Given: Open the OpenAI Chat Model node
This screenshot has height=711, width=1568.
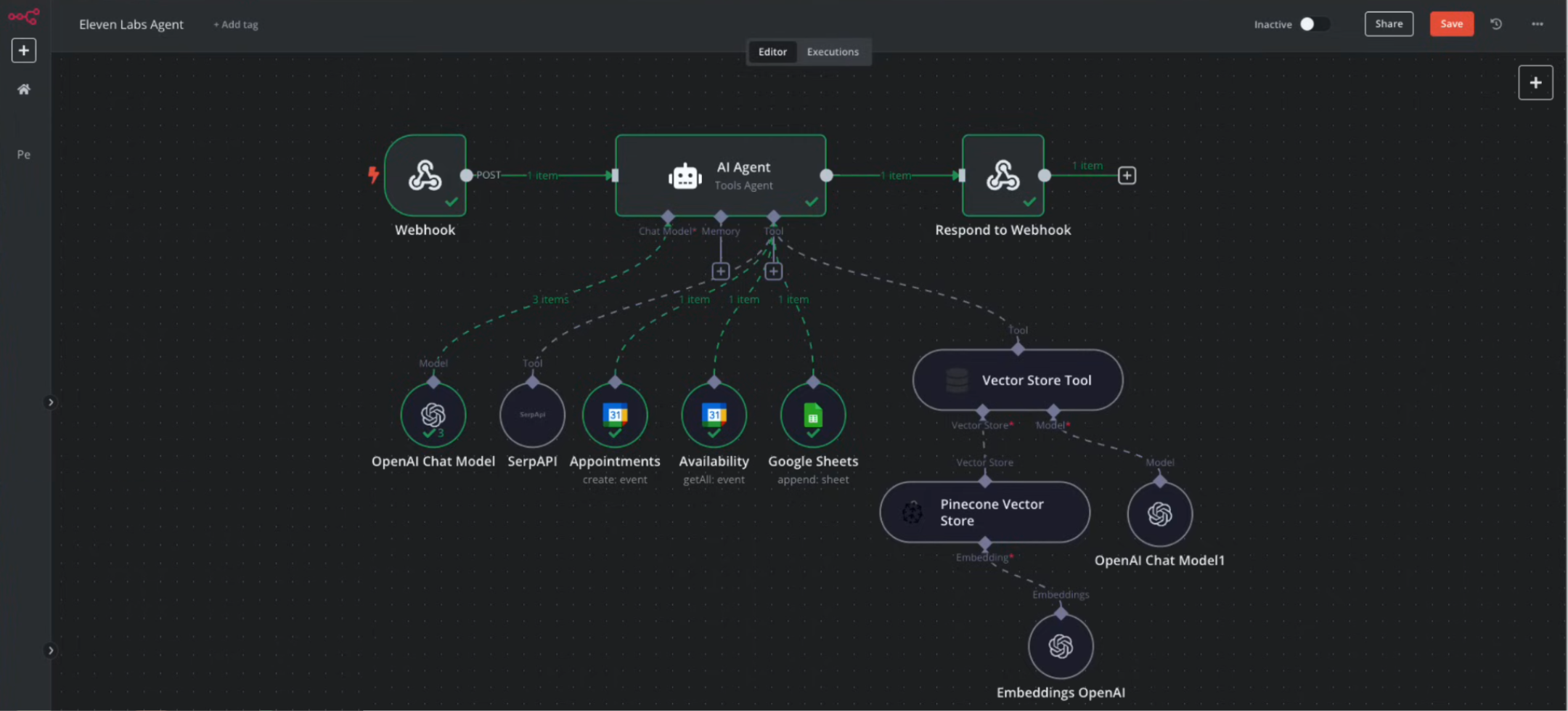Looking at the screenshot, I should click(433, 415).
